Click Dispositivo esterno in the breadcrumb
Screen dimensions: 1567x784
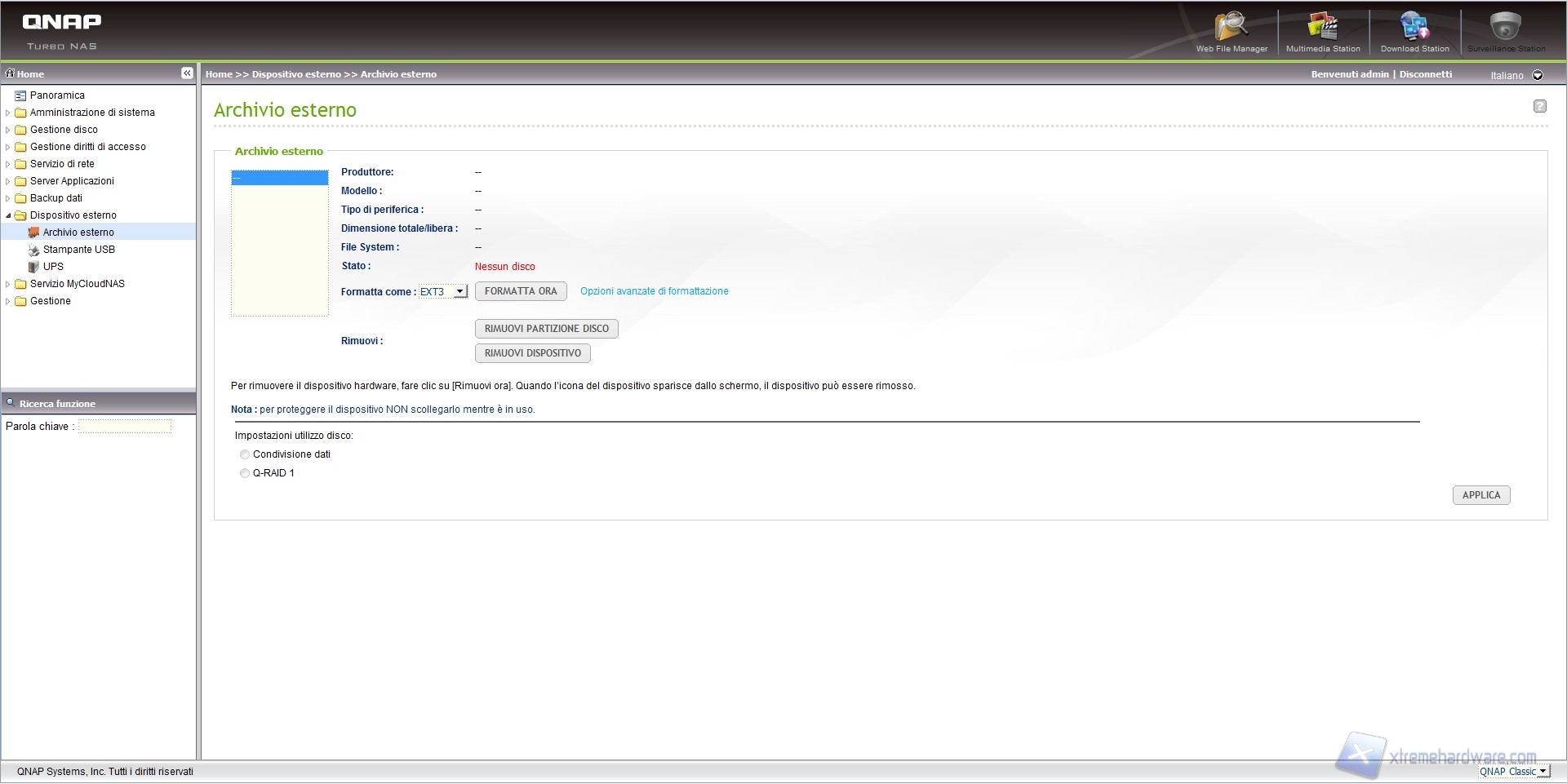[x=296, y=74]
